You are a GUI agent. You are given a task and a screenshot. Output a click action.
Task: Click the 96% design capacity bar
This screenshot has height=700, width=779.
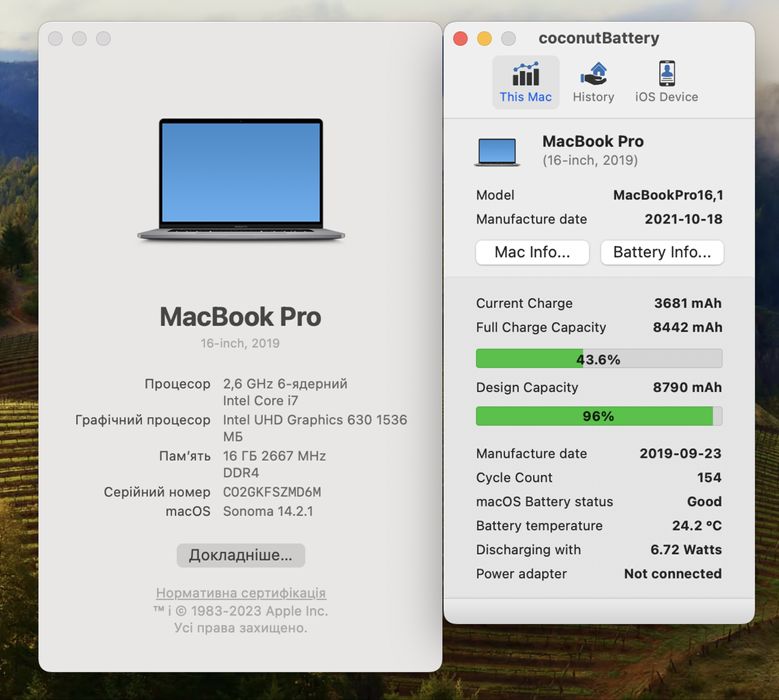tap(599, 416)
